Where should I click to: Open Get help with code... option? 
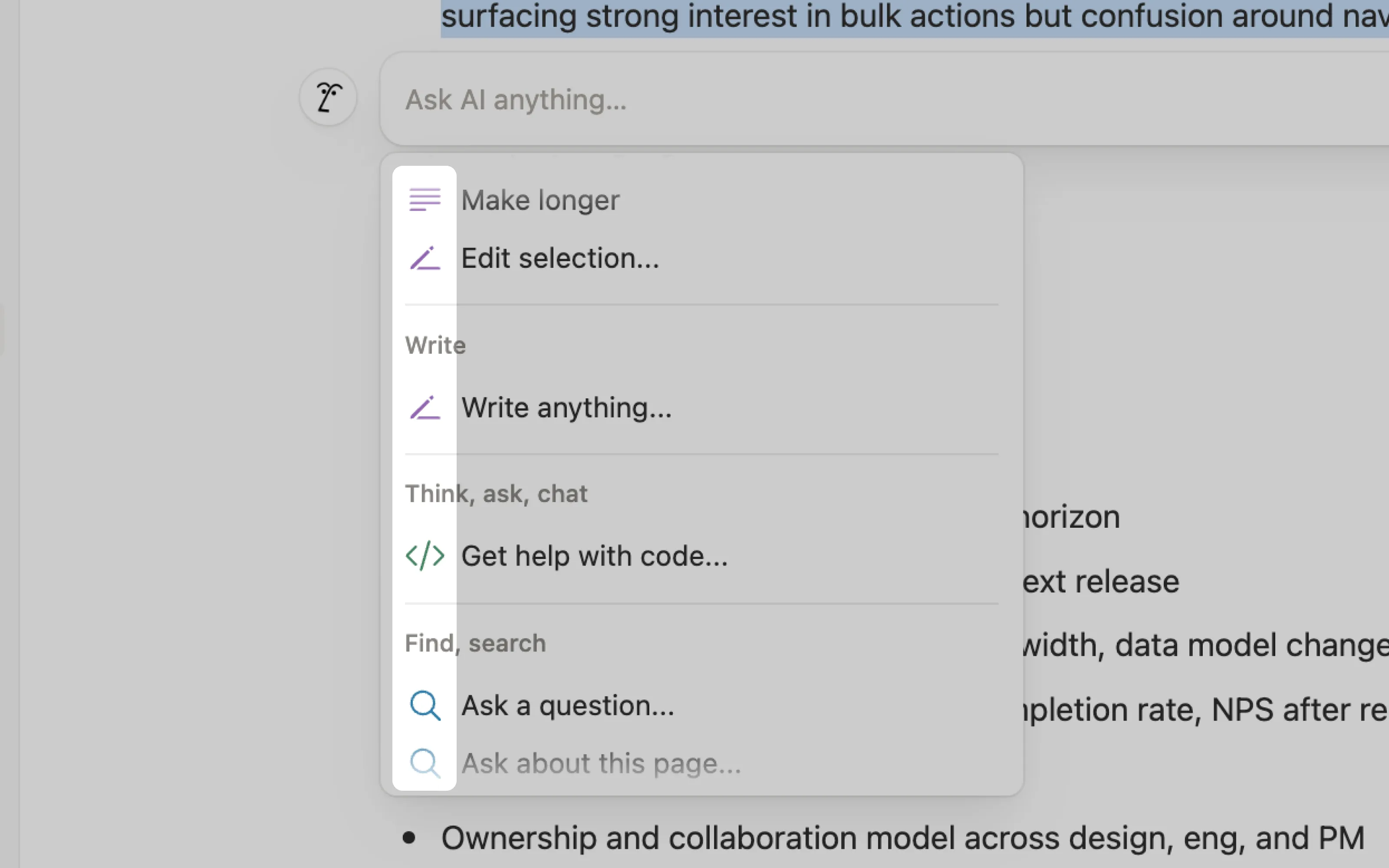point(594,556)
